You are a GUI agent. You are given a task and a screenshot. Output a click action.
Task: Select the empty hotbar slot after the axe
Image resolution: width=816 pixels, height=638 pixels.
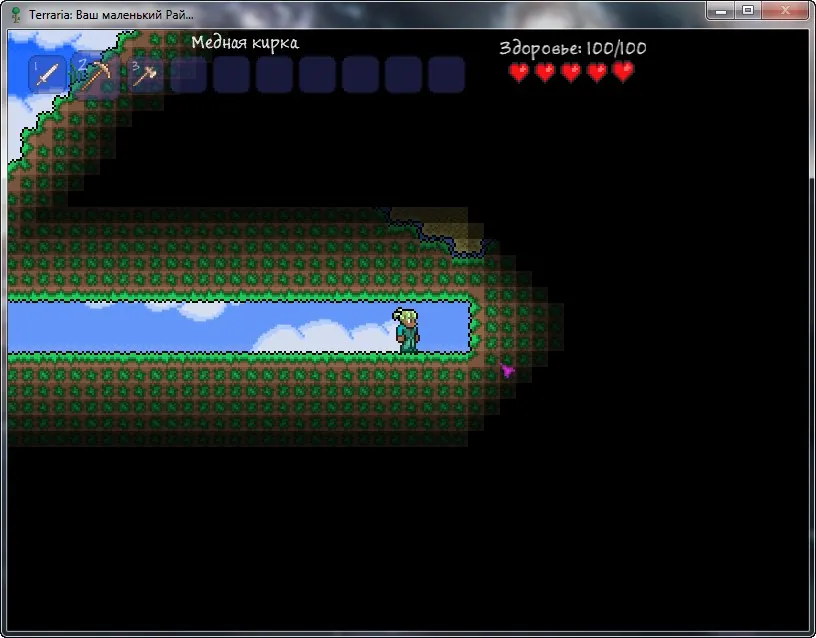point(188,75)
